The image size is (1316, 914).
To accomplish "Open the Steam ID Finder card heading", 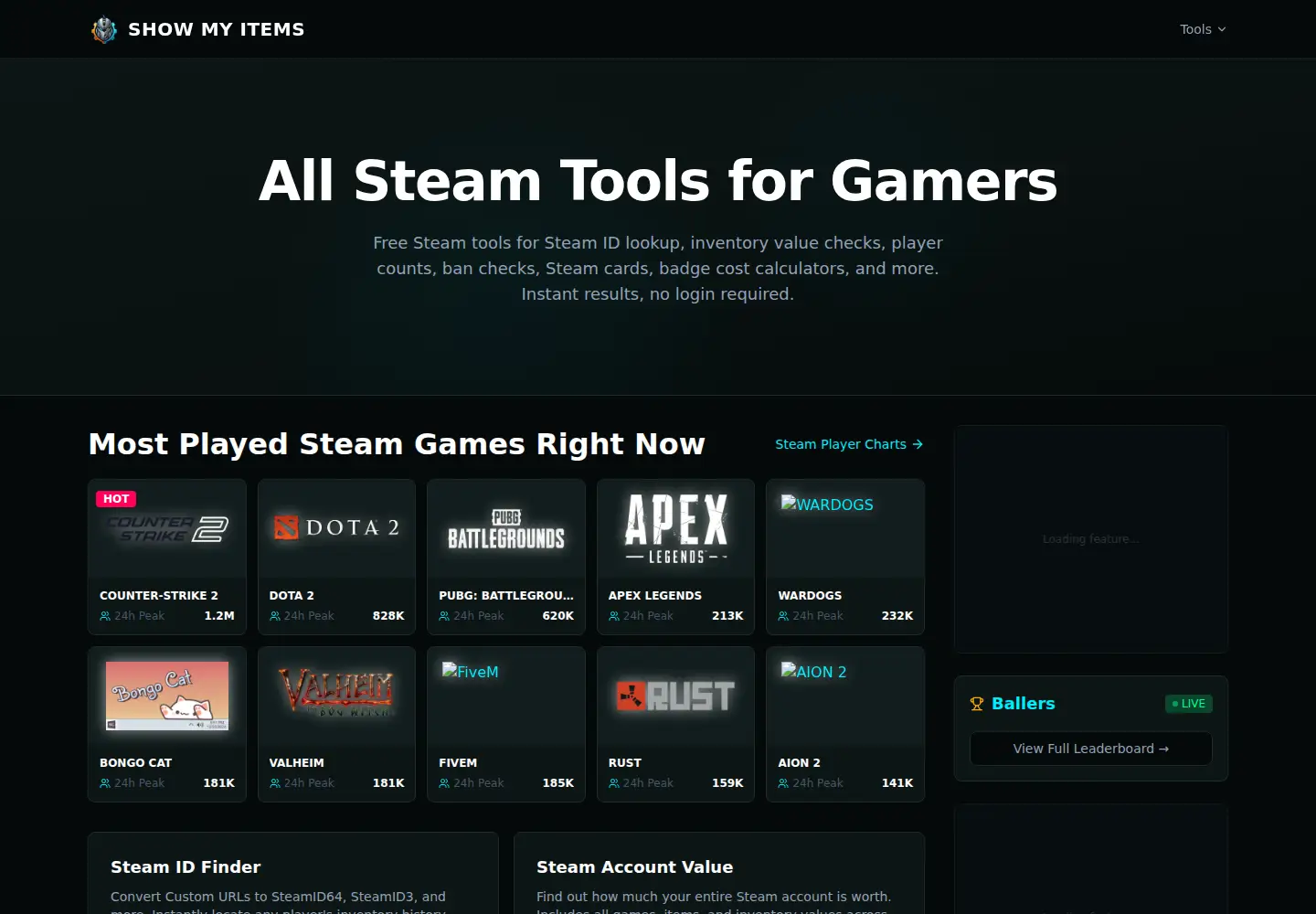I will pos(186,867).
